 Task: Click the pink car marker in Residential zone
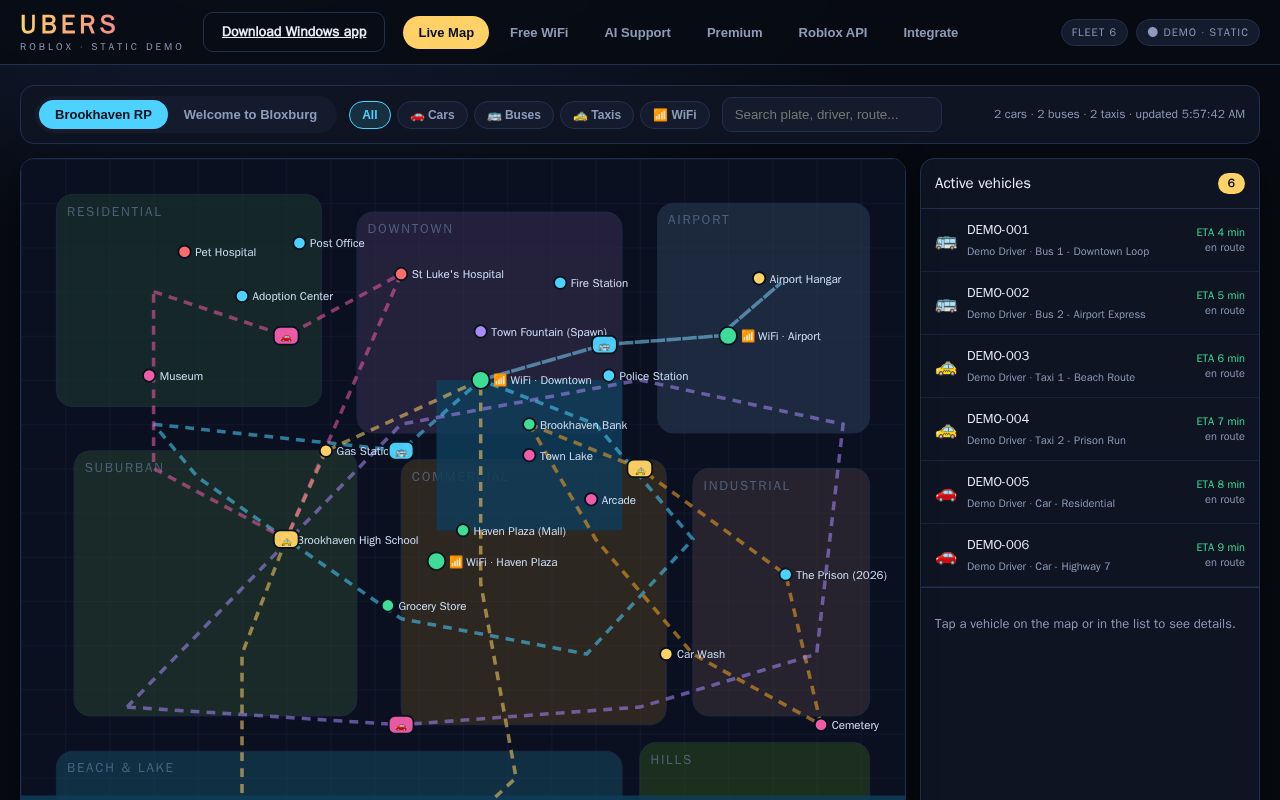click(286, 336)
